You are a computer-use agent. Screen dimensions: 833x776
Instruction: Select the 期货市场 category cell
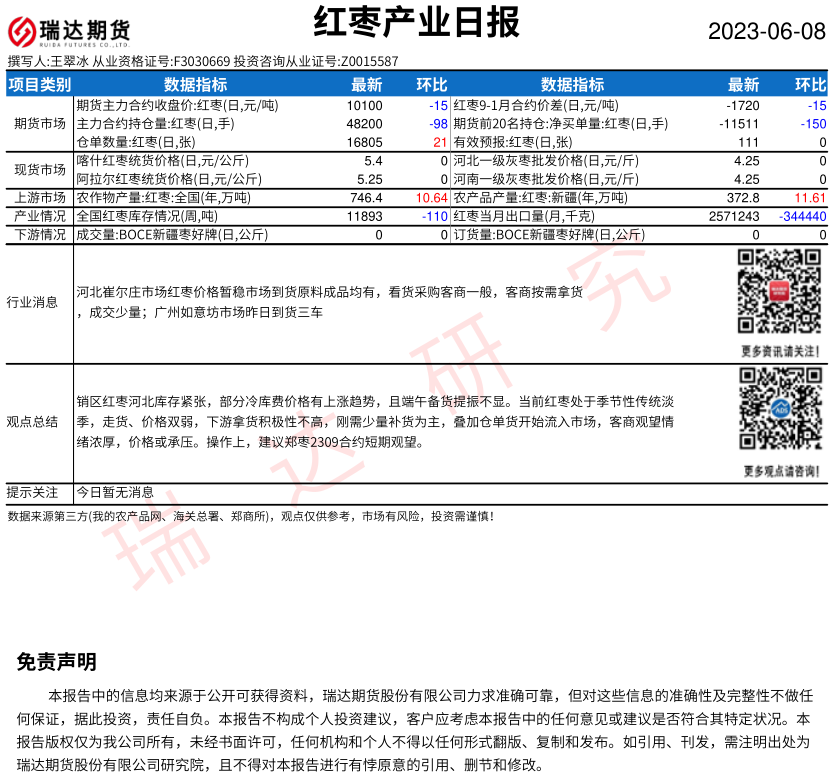[40, 124]
